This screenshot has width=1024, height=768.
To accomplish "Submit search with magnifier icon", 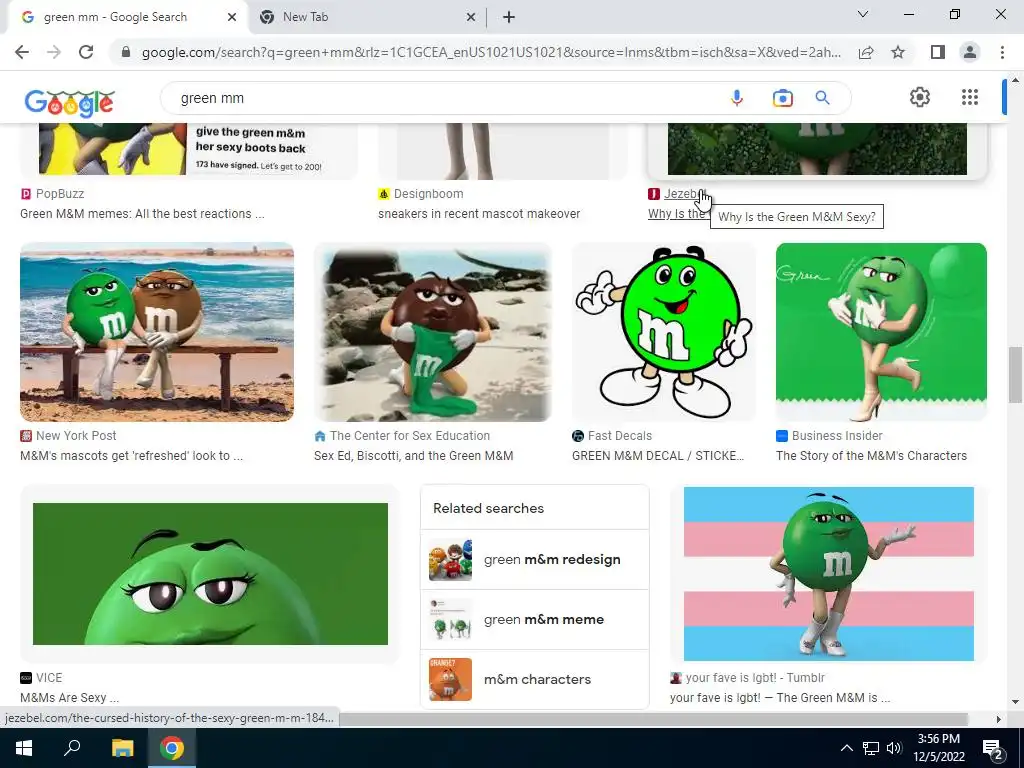I will tap(822, 98).
